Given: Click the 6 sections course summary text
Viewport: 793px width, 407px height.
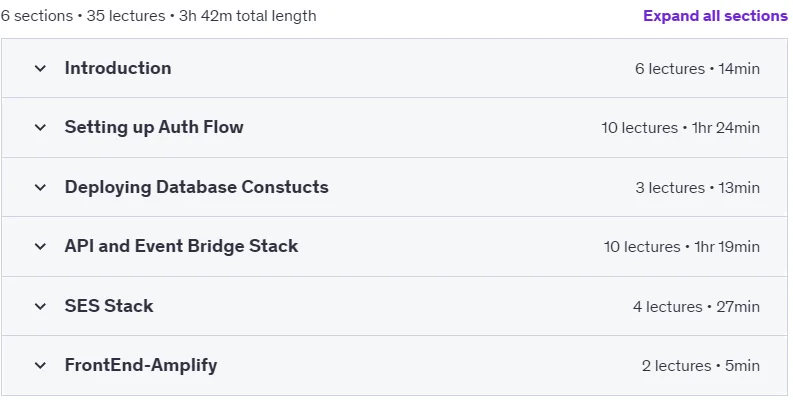Looking at the screenshot, I should (x=158, y=16).
